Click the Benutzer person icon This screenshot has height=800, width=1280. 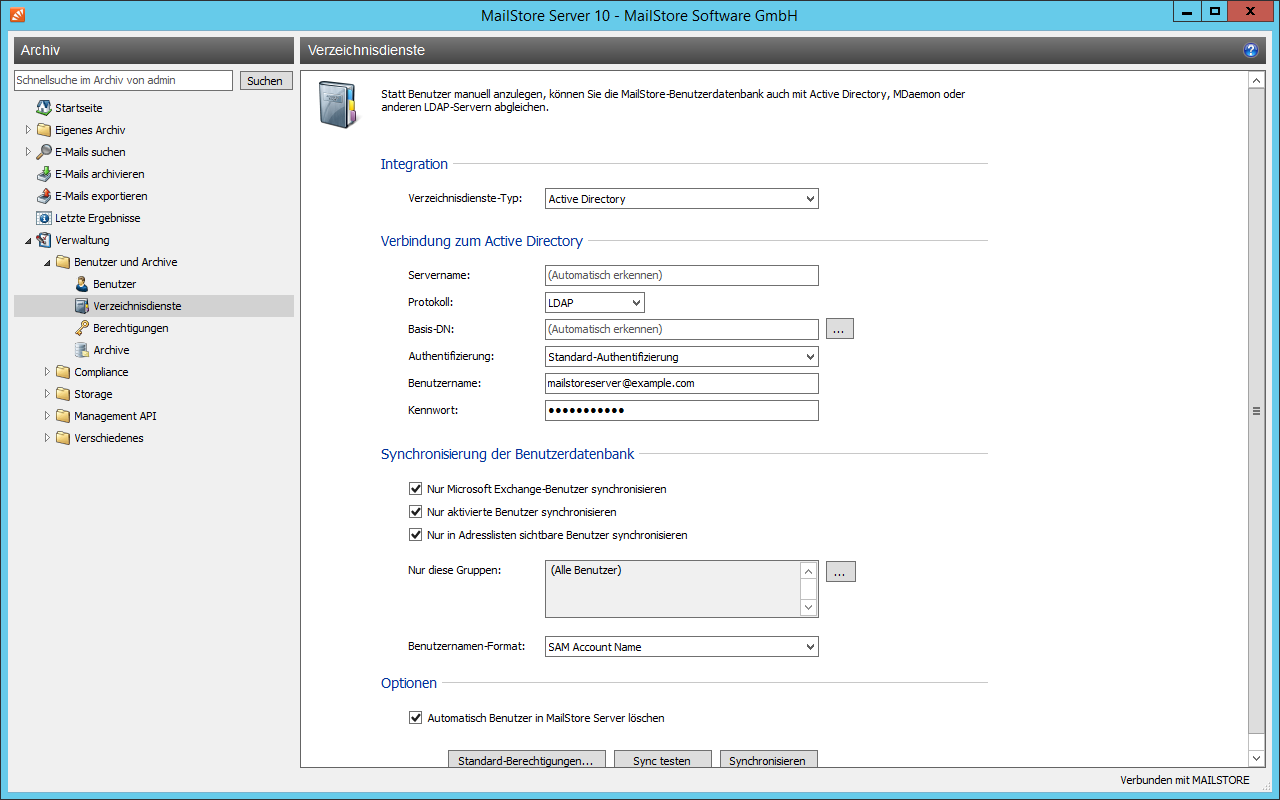82,284
